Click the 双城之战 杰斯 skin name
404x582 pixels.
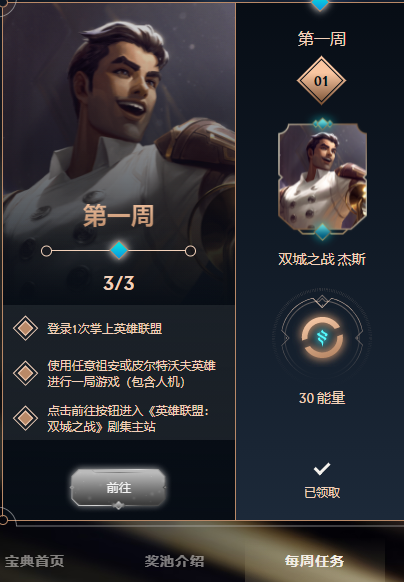[322, 259]
